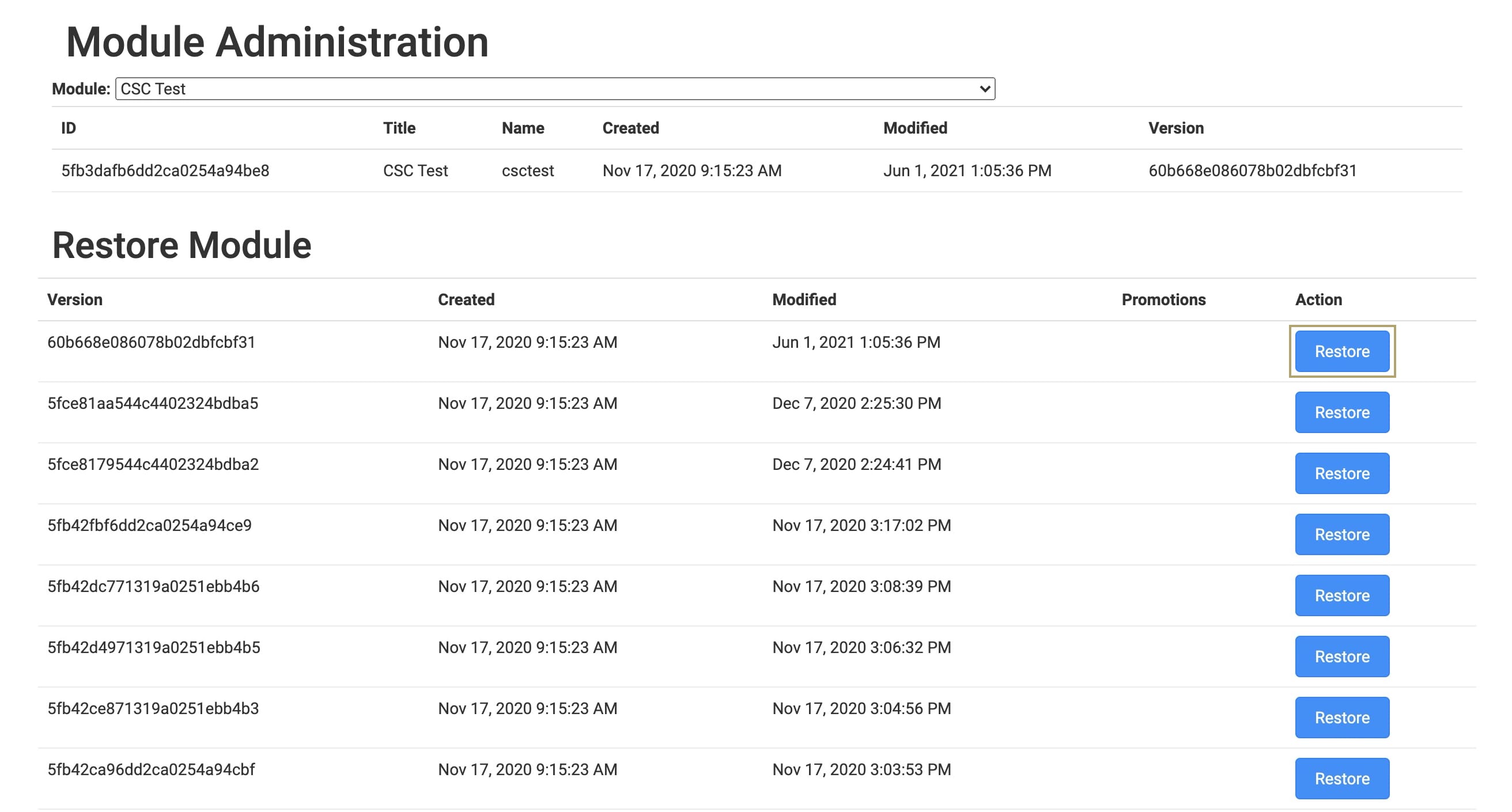This screenshot has height=812, width=1512.
Task: Open the Module dropdown showing CSC Test
Action: pos(555,89)
